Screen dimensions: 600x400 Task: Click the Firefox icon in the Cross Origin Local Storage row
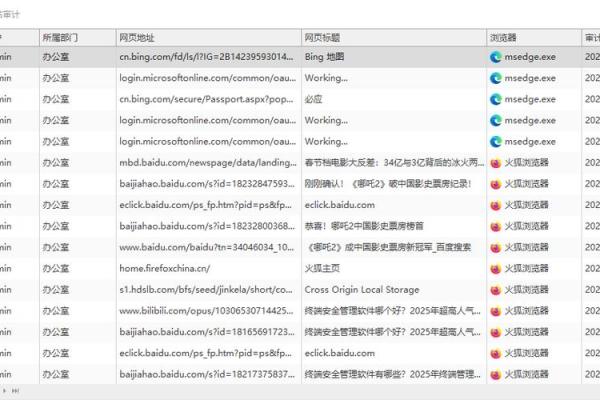[x=496, y=290]
